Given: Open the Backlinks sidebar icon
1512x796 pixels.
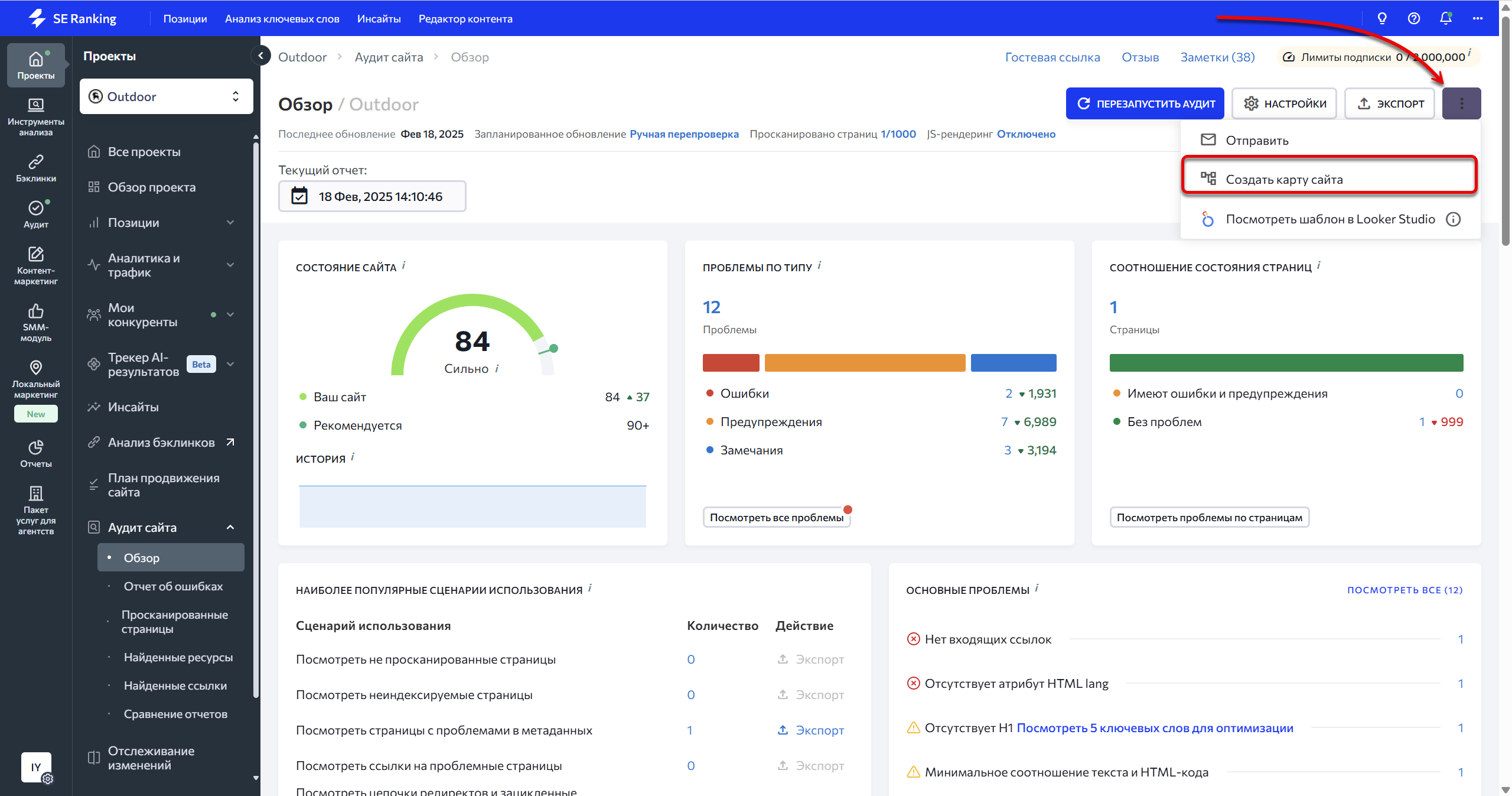Looking at the screenshot, I should (x=36, y=168).
